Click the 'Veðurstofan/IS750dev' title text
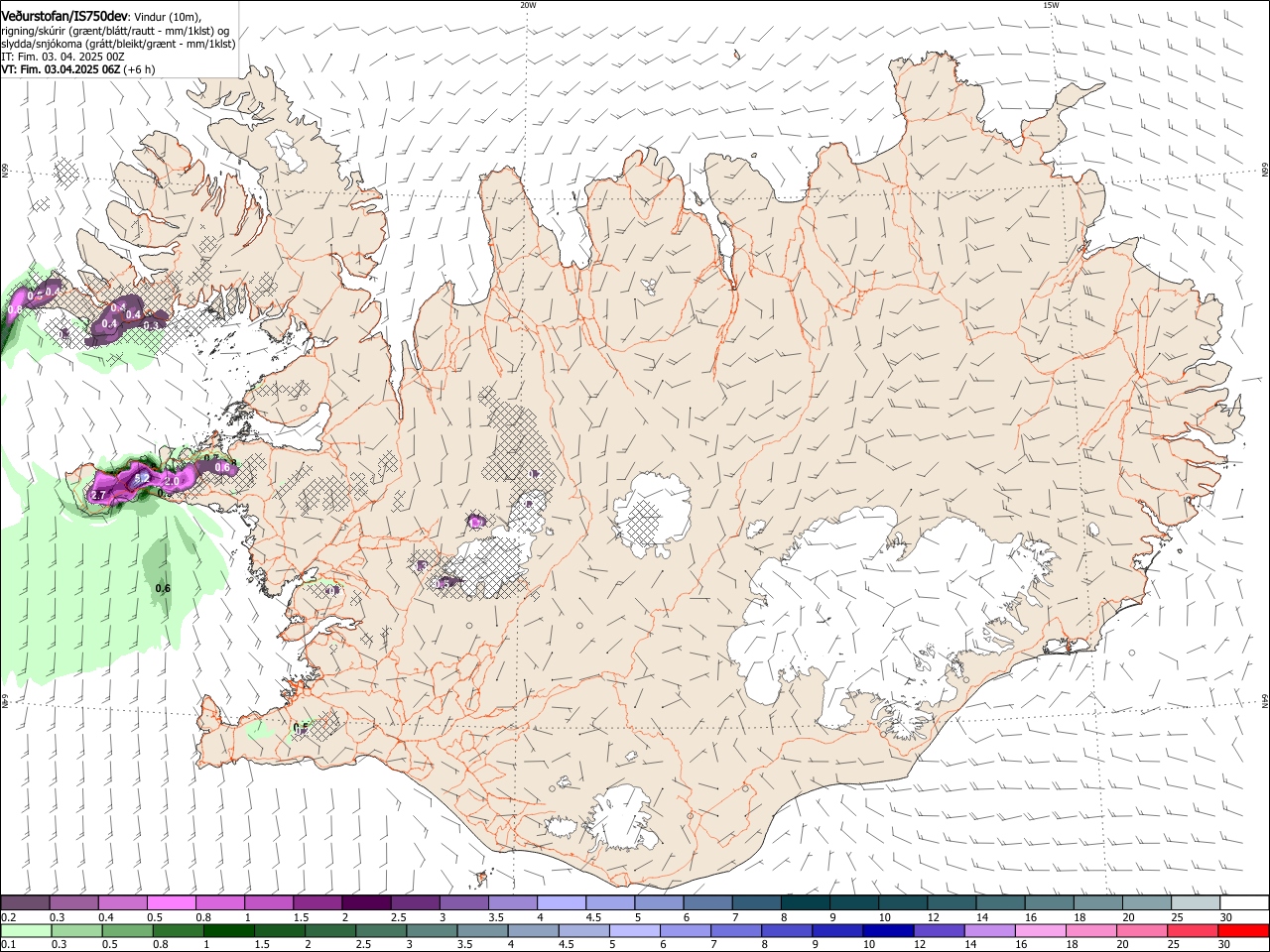This screenshot has width=1270, height=952. (x=64, y=16)
